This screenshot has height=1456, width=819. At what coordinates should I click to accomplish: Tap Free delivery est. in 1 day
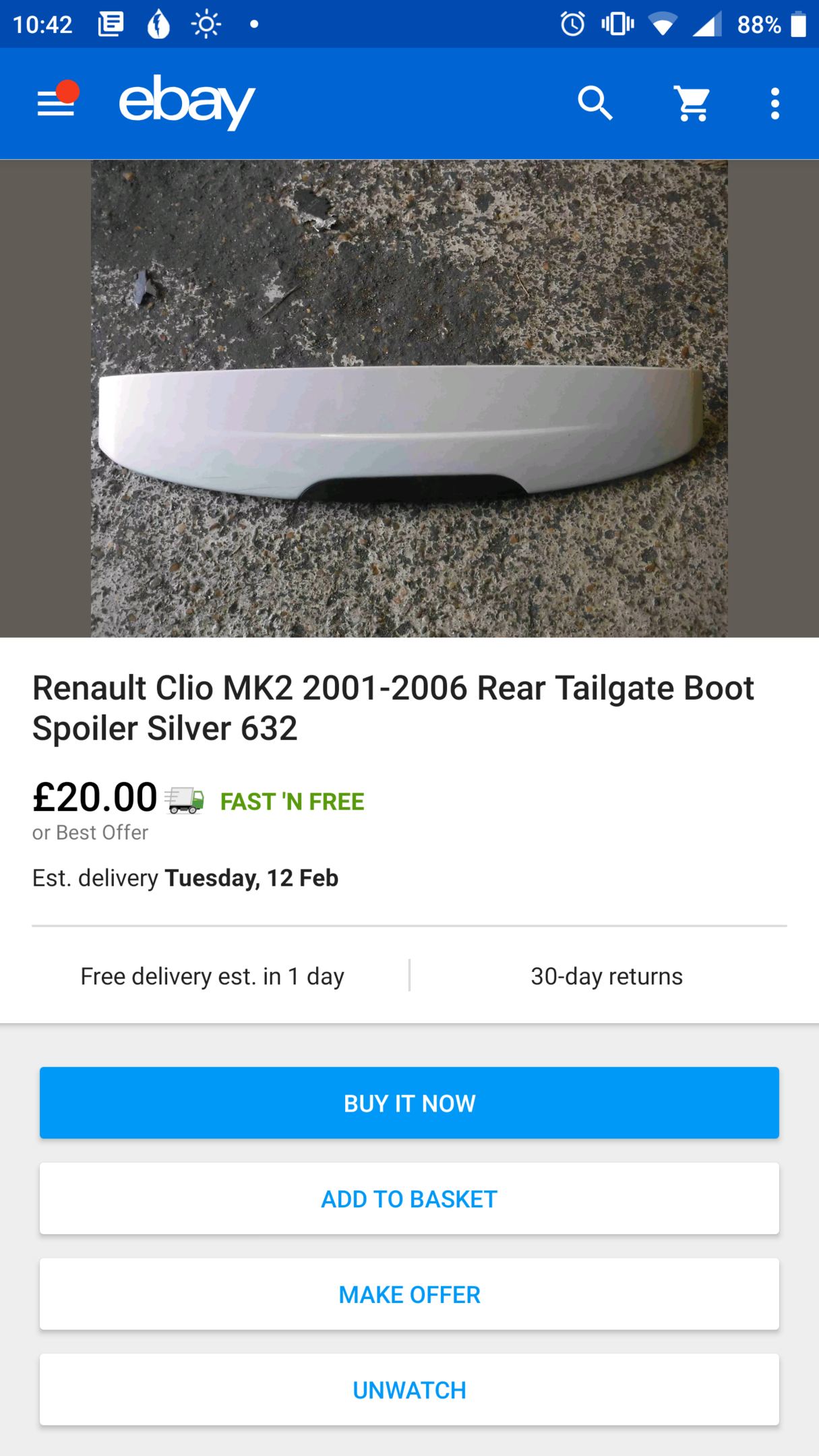pos(212,975)
